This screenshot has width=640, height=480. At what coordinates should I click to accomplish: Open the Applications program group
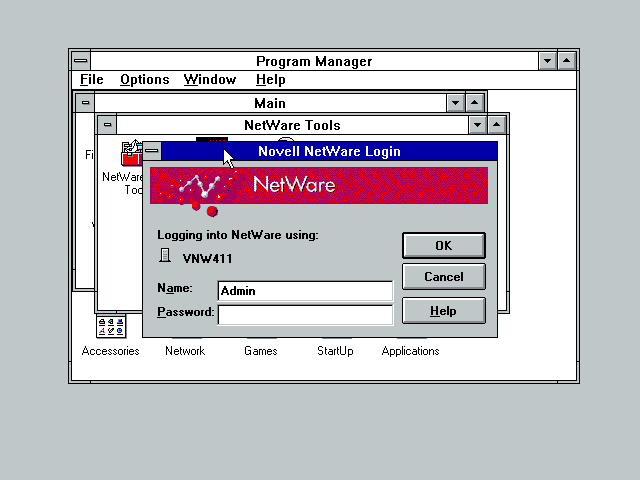(x=410, y=351)
